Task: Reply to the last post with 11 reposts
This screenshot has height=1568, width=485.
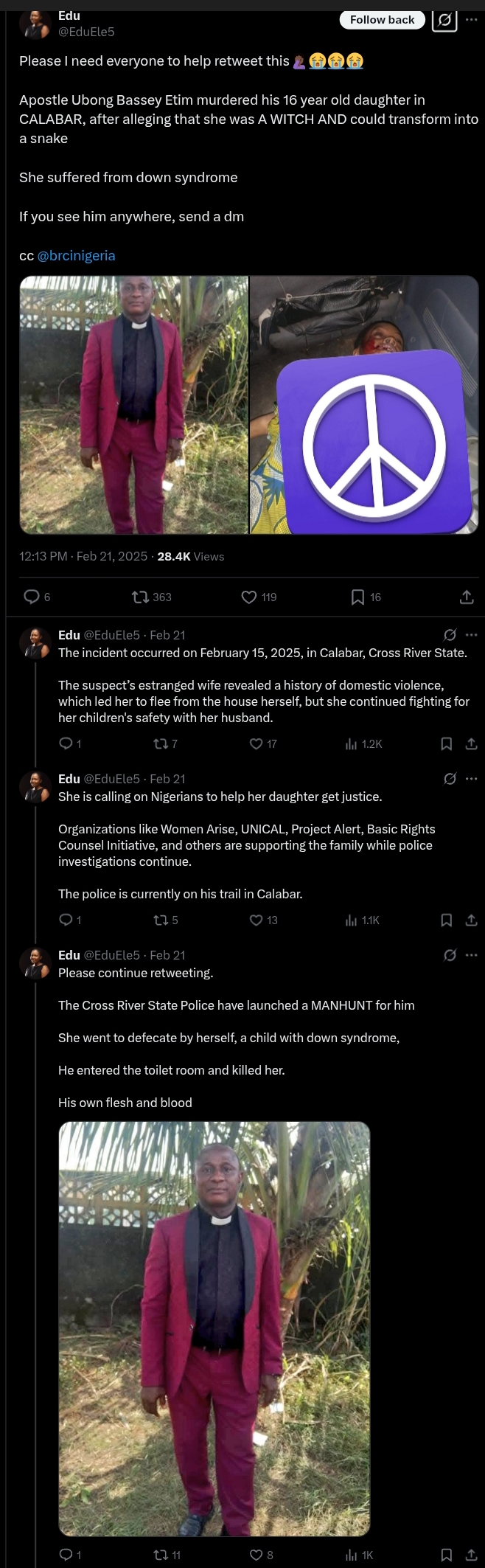Action: (x=65, y=1555)
